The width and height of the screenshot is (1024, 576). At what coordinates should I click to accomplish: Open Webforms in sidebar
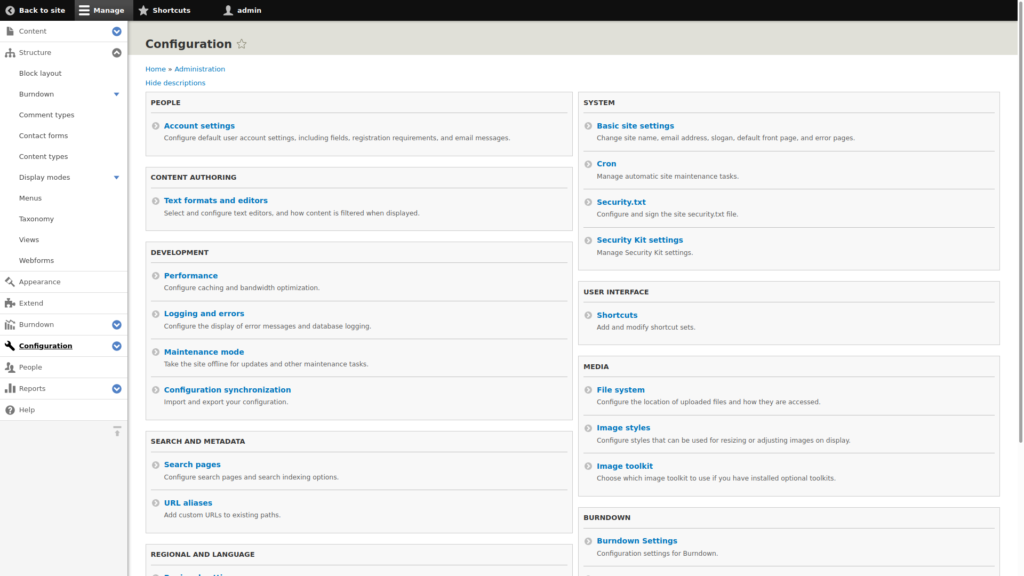[37, 261]
